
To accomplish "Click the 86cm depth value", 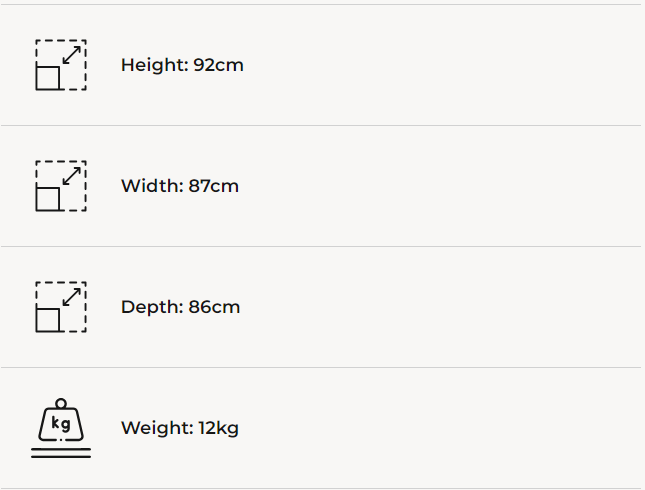I will [214, 307].
